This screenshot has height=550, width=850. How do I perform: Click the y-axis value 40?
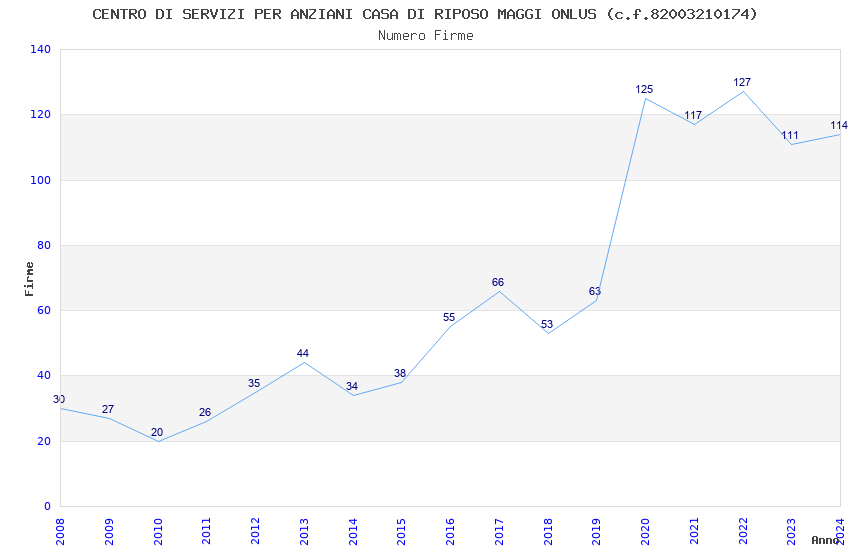tap(44, 376)
